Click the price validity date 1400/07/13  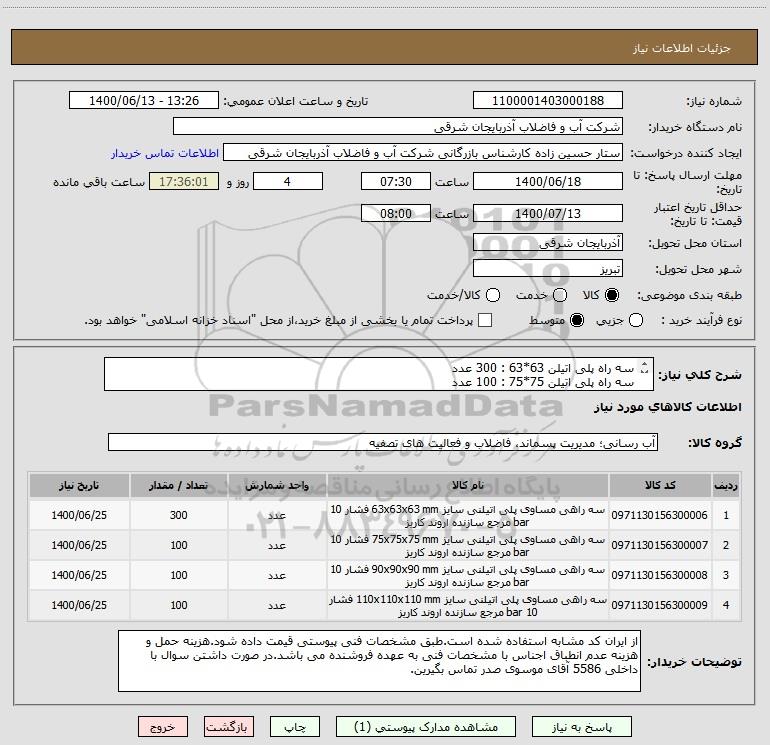548,214
